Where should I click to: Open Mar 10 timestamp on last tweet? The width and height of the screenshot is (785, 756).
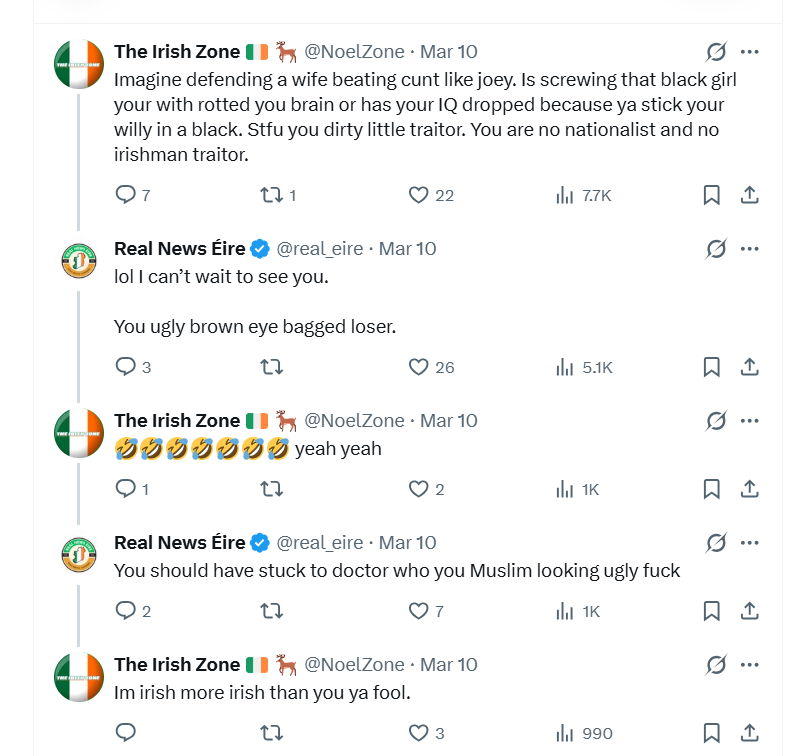[449, 664]
